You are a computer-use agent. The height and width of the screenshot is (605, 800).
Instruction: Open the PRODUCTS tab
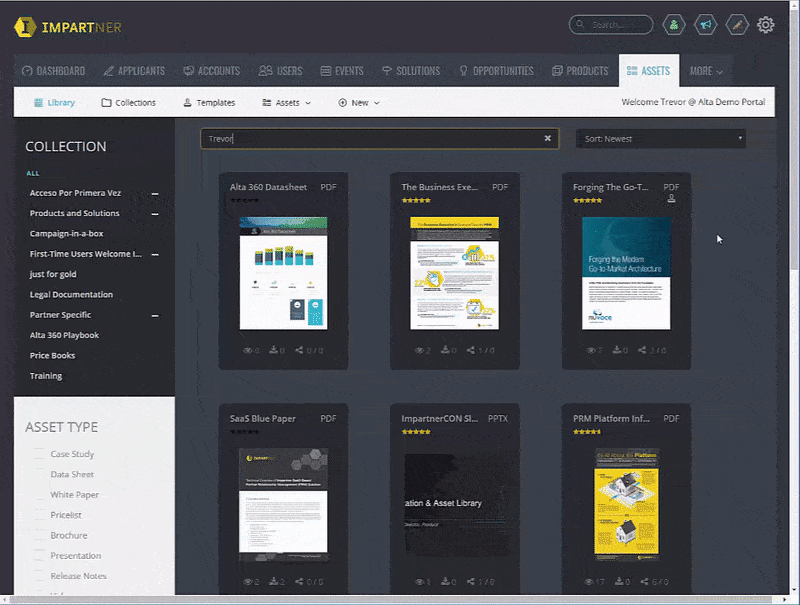click(x=580, y=71)
